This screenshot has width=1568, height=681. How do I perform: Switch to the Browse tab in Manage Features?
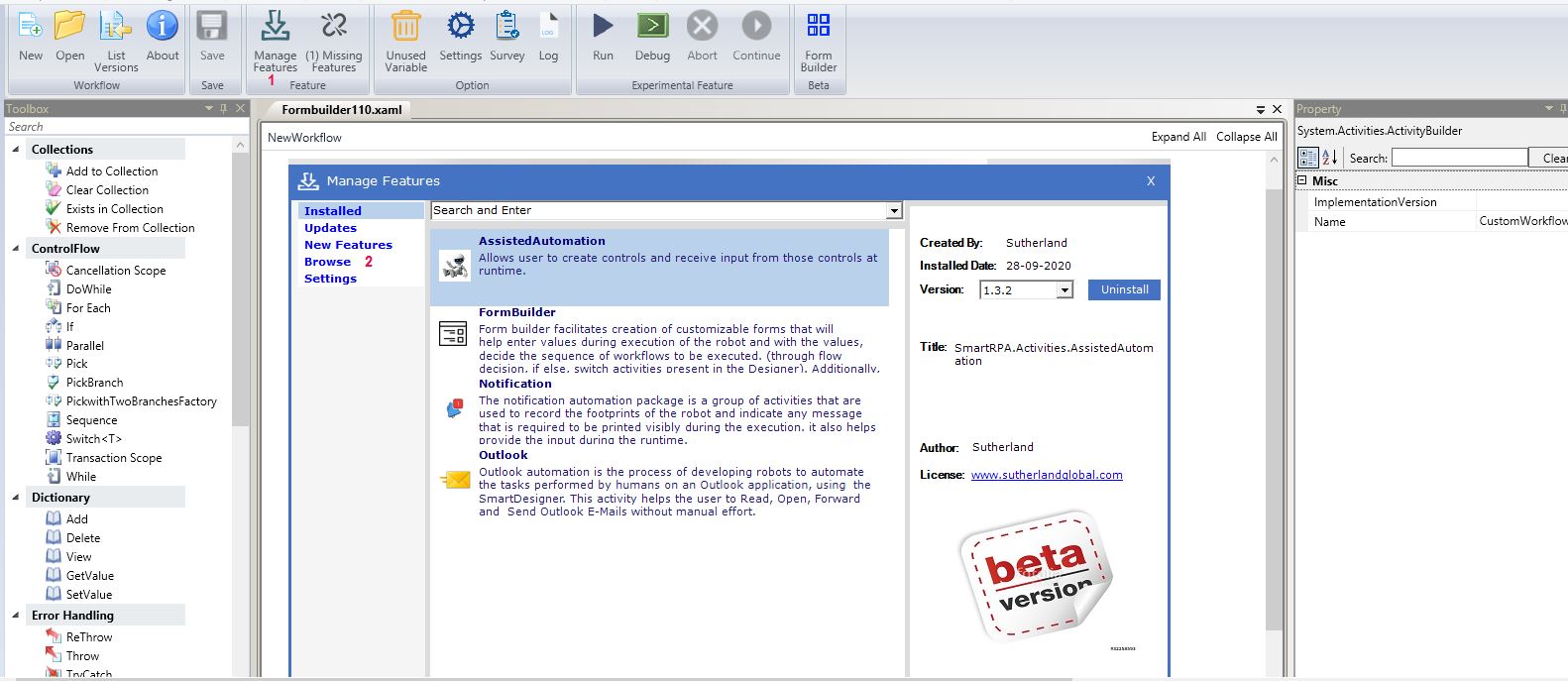[328, 262]
